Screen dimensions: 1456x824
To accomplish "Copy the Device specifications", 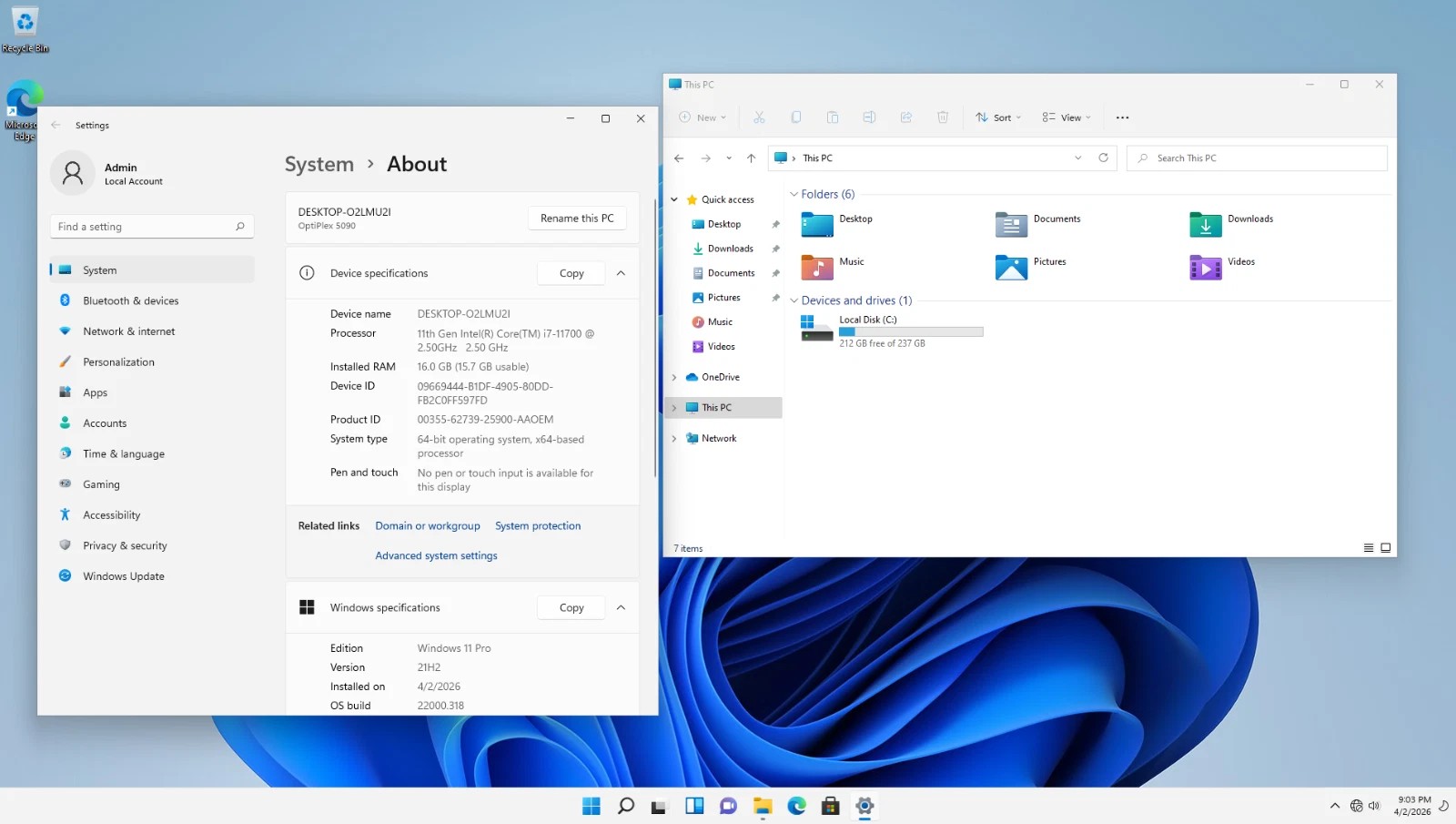I will (571, 273).
